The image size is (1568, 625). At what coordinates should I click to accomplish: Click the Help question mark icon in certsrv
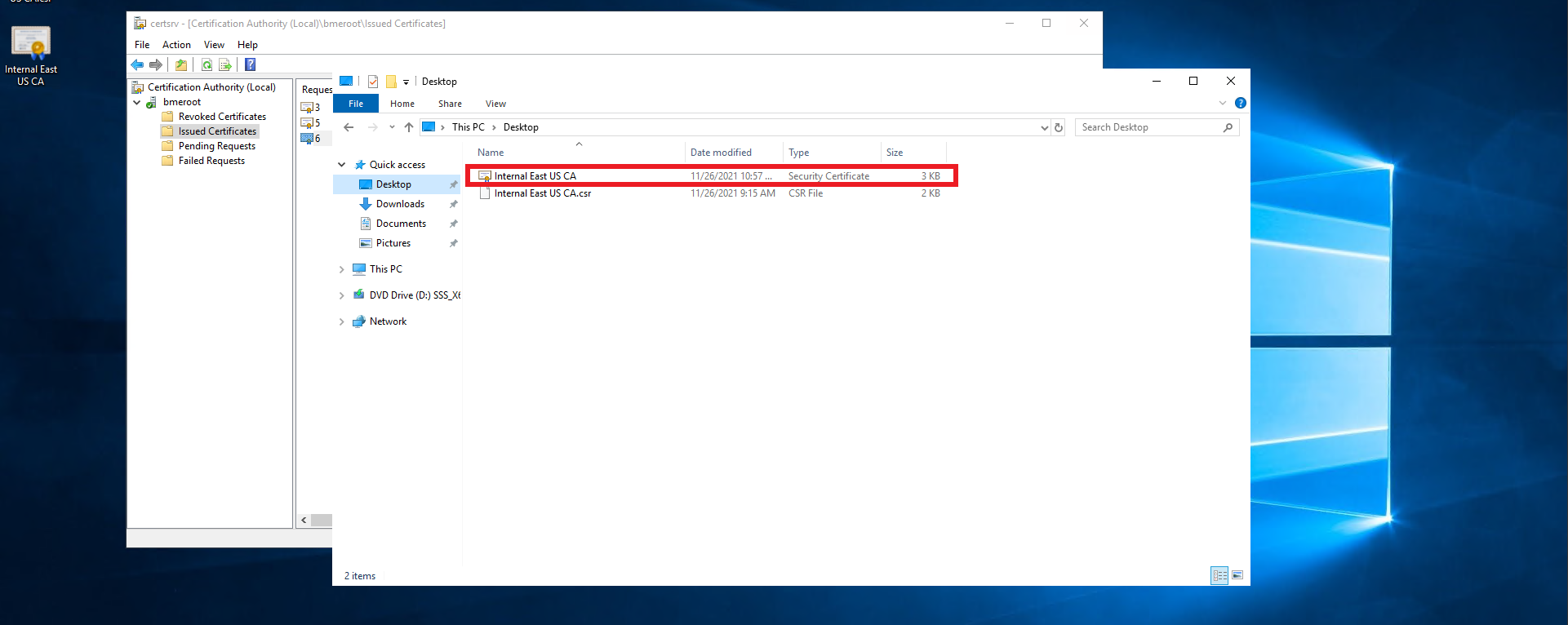pyautogui.click(x=251, y=64)
